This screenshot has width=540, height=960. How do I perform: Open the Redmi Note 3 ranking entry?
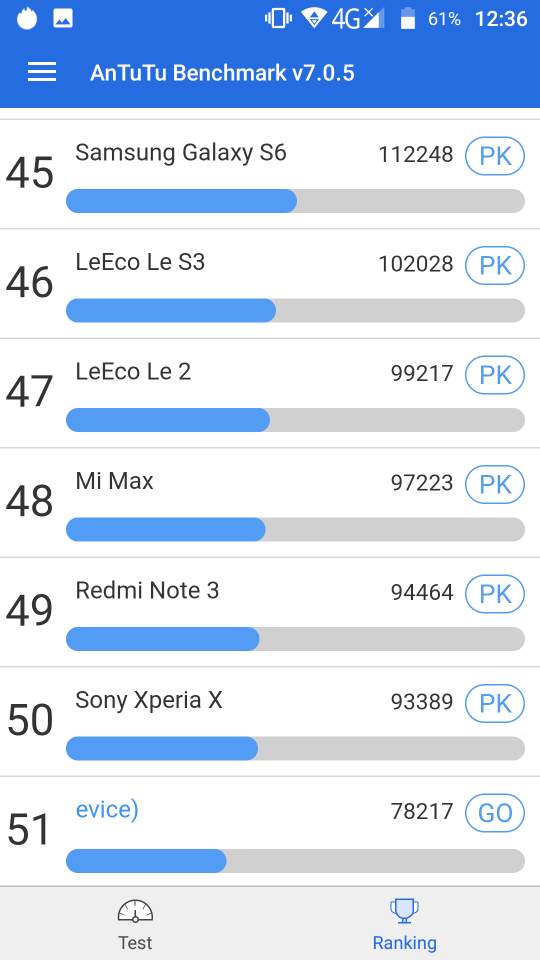270,612
